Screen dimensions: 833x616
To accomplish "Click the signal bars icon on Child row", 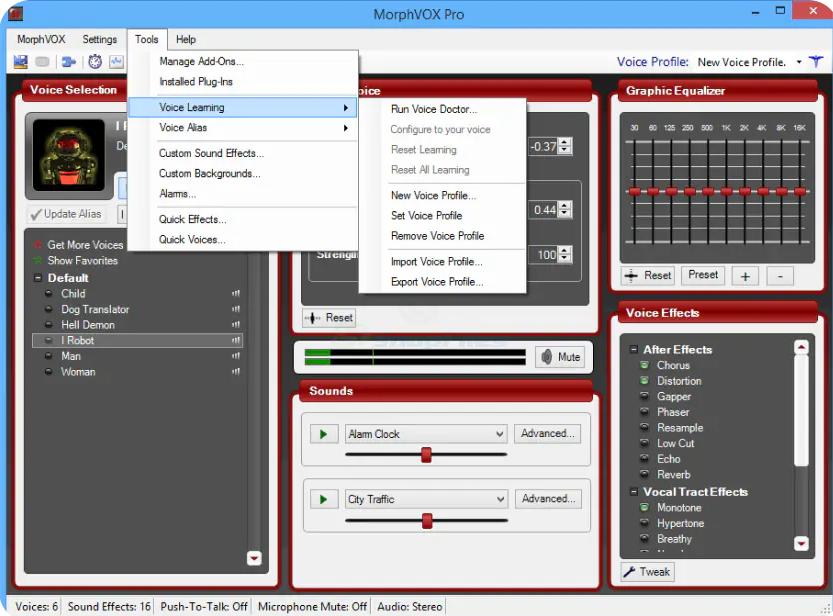I will (x=236, y=293).
